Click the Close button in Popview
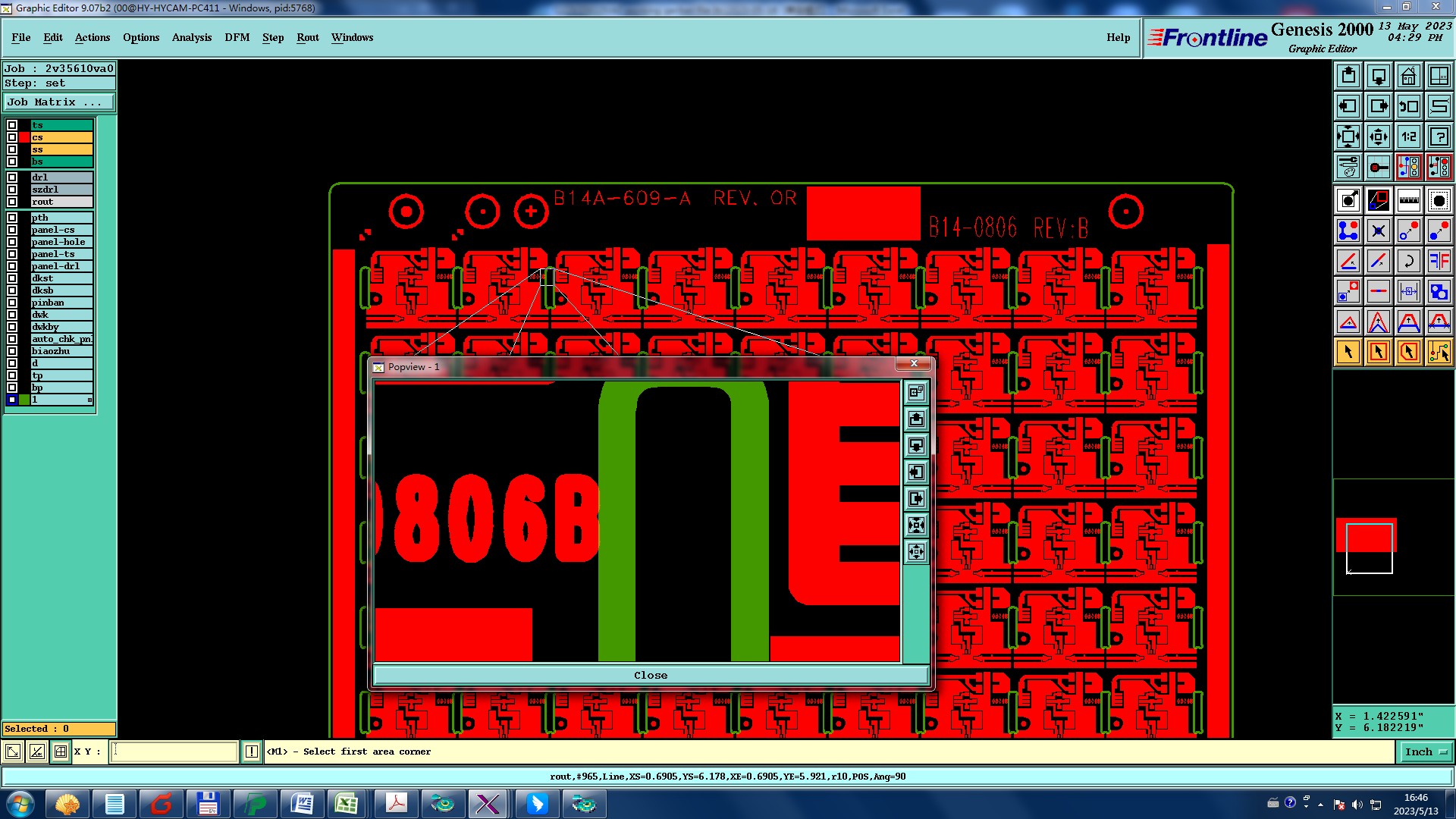 (650, 675)
